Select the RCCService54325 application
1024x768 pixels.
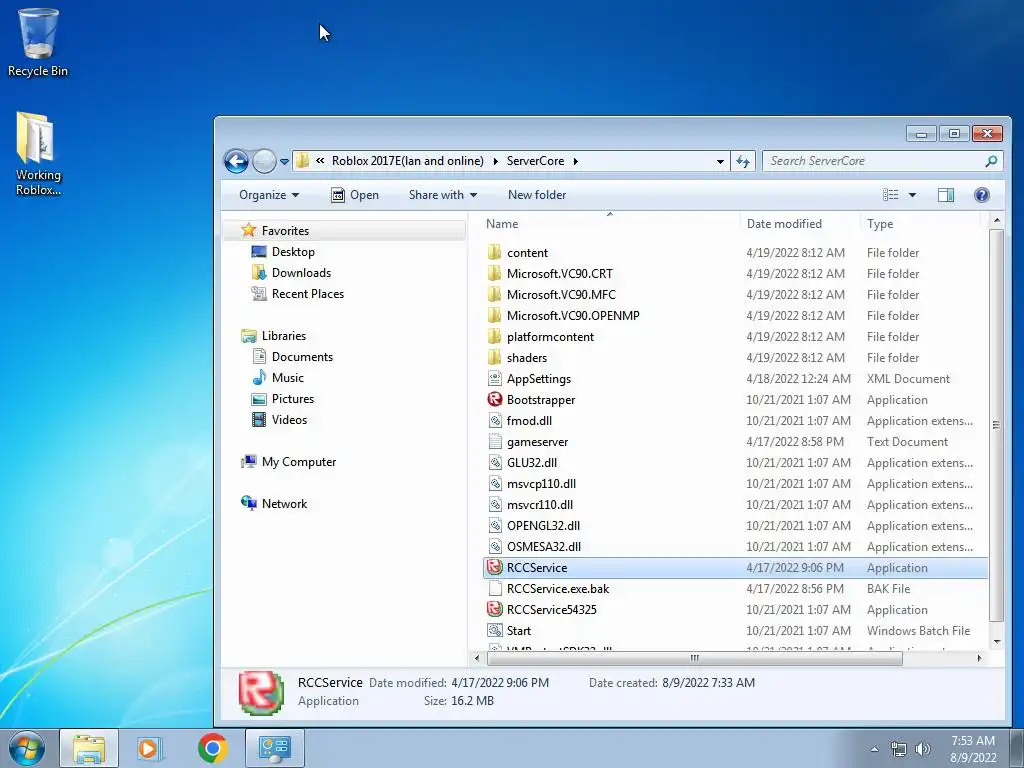click(551, 610)
